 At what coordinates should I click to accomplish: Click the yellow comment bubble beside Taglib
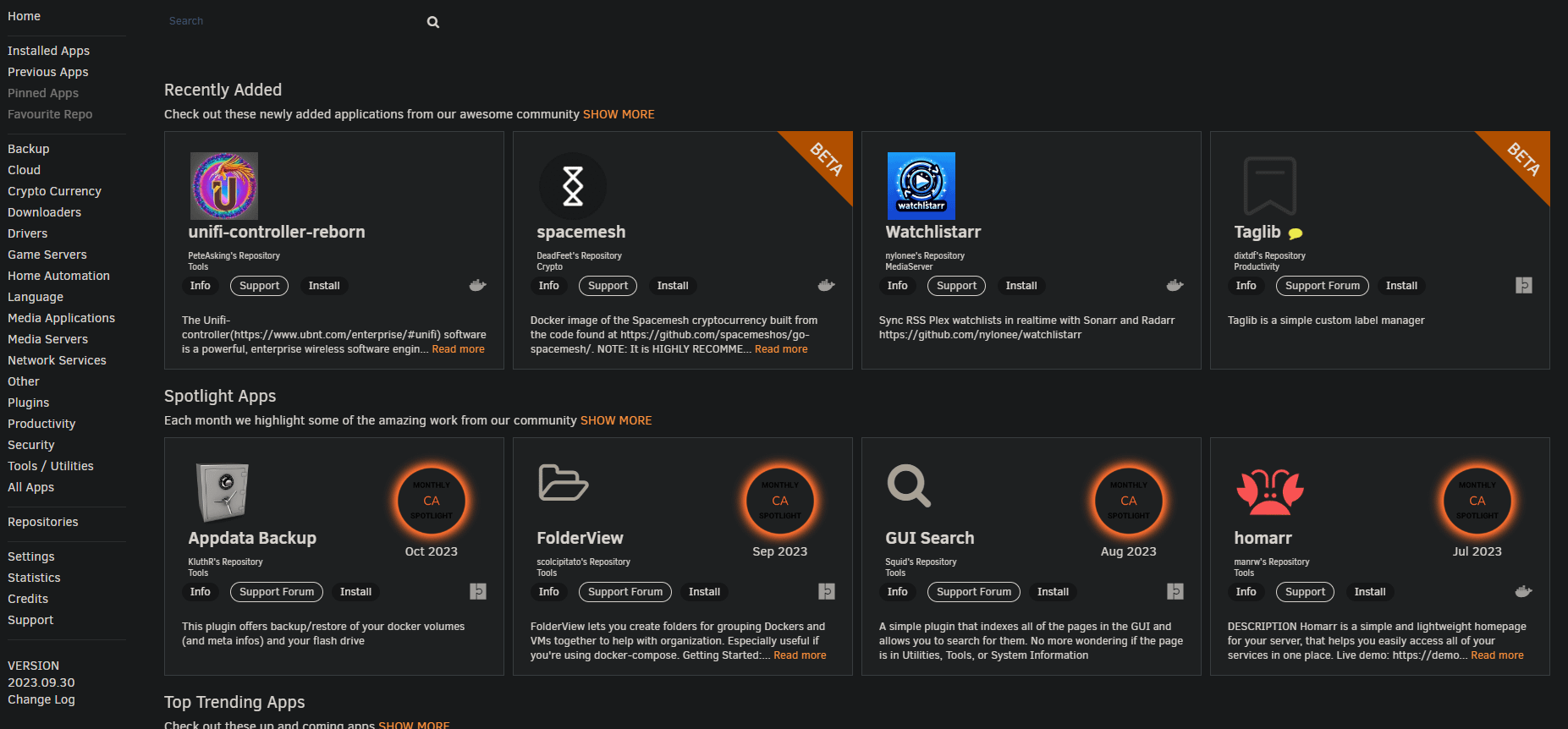[1295, 233]
